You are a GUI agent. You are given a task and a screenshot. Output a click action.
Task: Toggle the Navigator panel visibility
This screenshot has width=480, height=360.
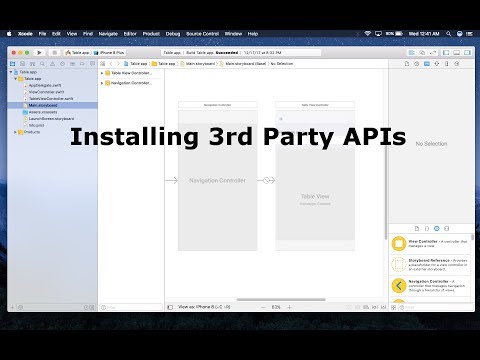click(446, 53)
